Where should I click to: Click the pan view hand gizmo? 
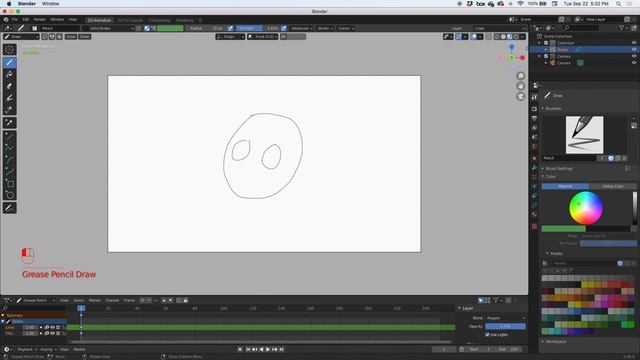coord(520,86)
